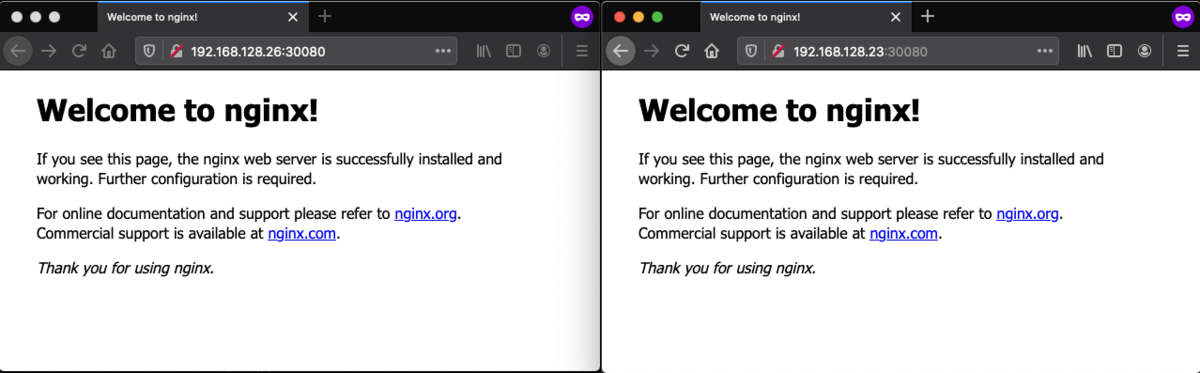Click 'Welcome to nginx!' heading in left window
1200x373 pixels.
click(x=178, y=110)
